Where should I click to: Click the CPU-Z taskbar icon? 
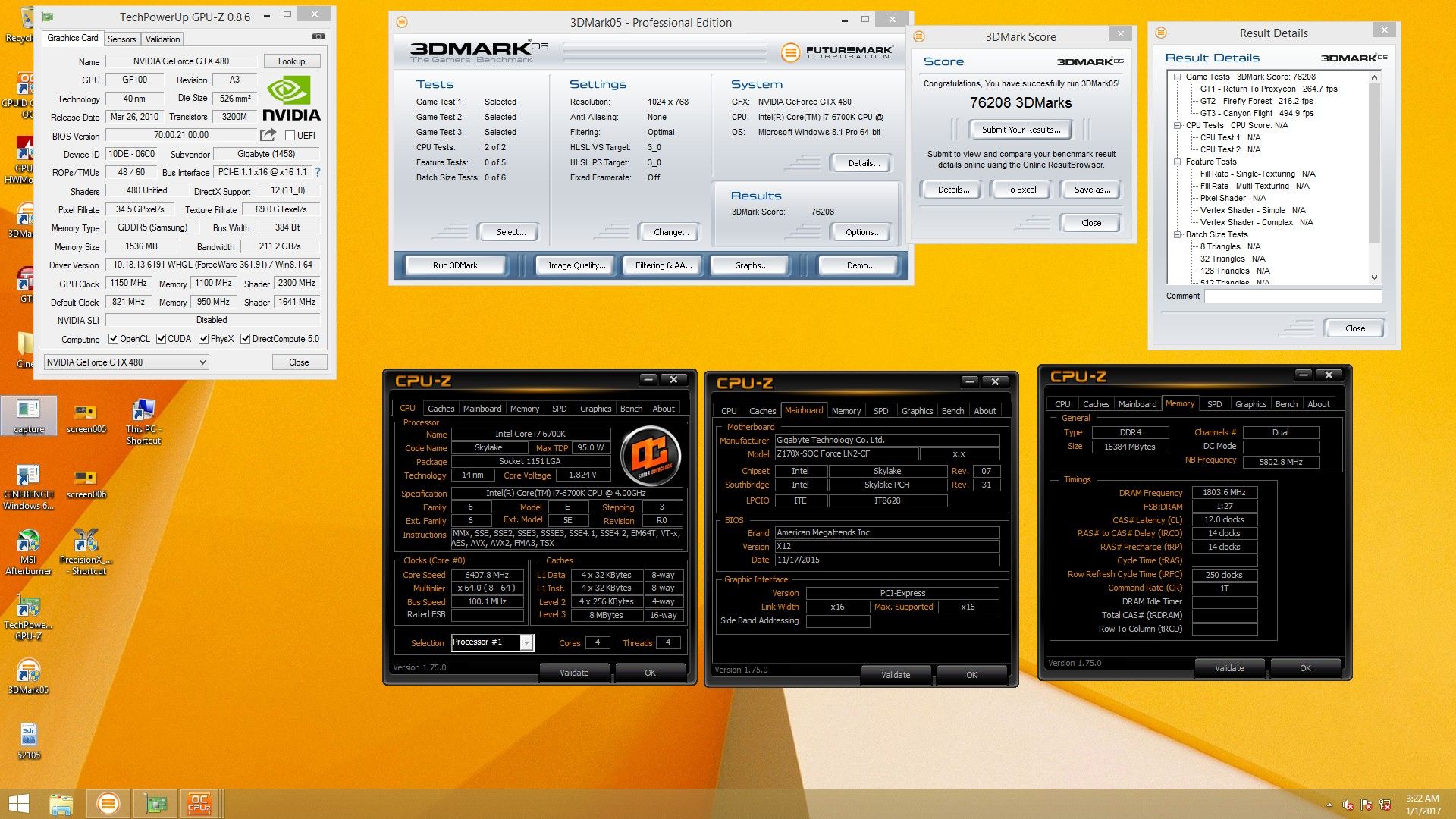tap(199, 804)
